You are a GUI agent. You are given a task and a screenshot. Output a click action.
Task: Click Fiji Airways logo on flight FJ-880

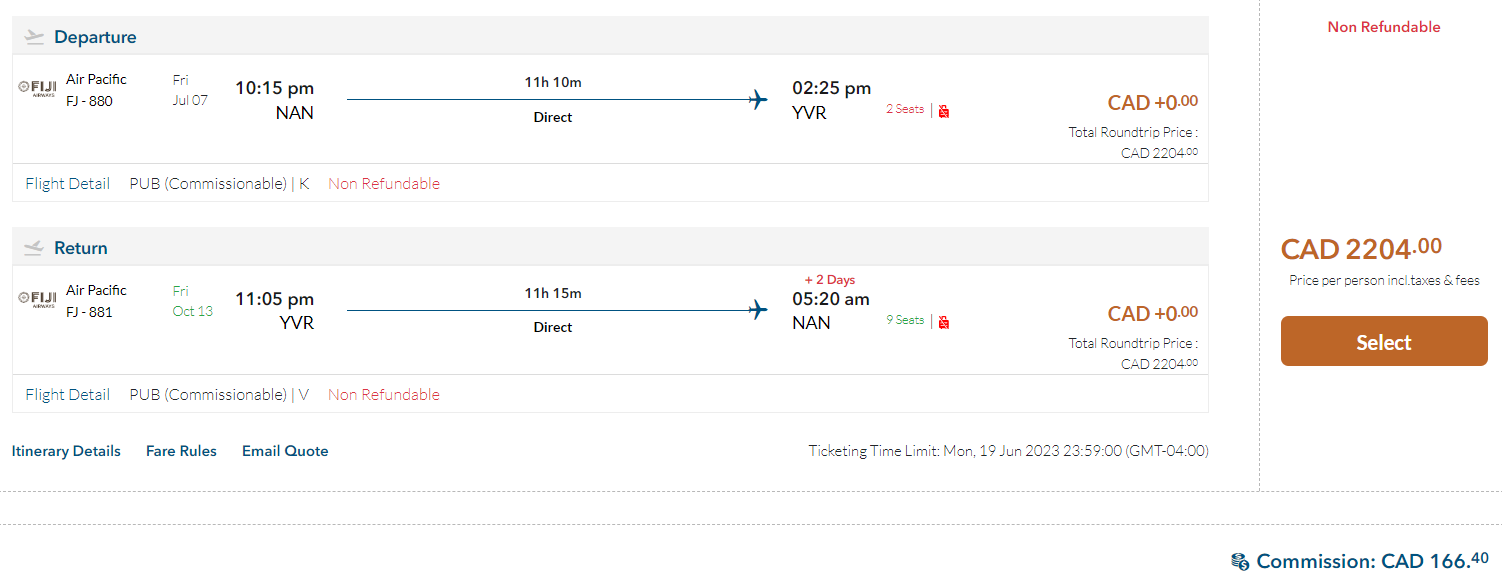38,88
